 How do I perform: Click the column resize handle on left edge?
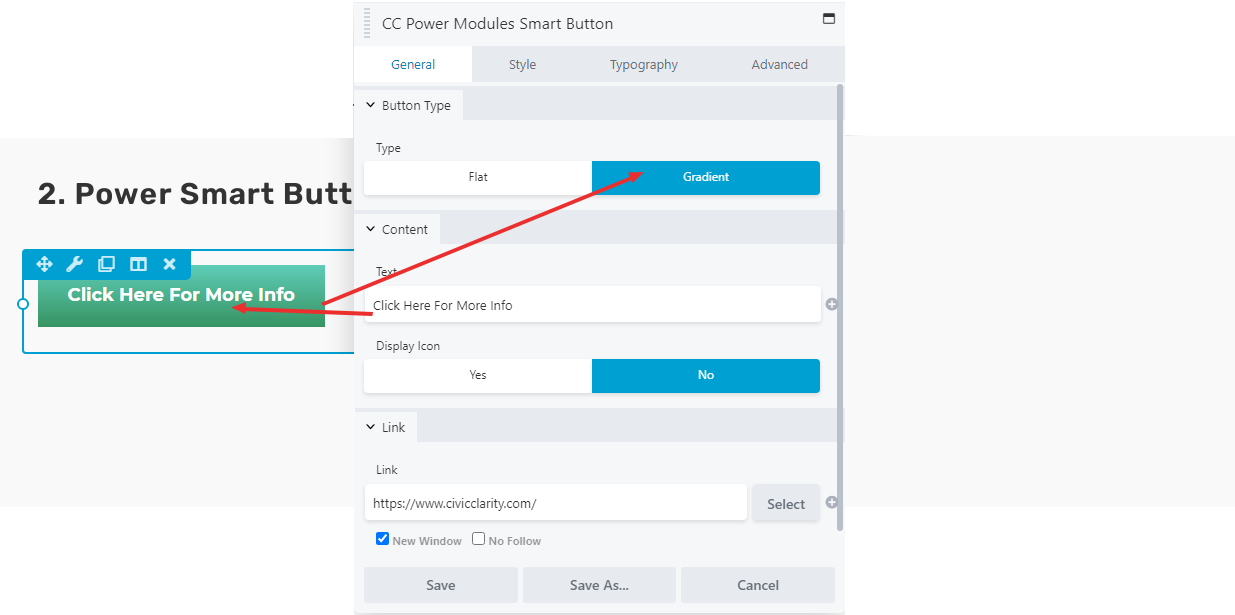(x=23, y=303)
